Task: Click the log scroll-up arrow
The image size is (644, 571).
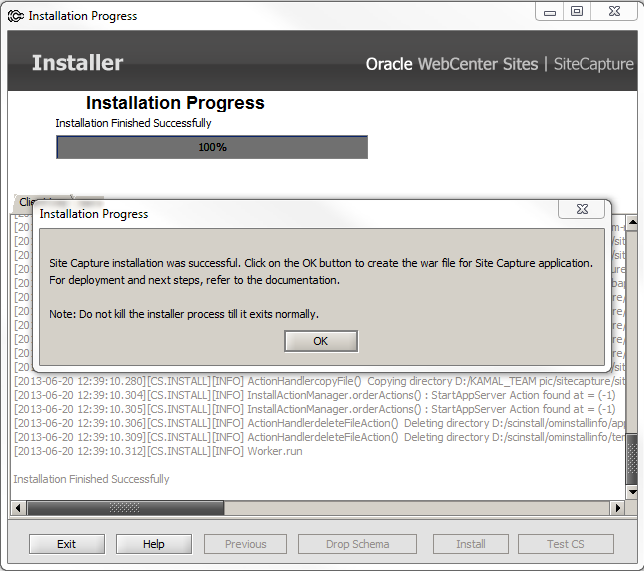Action: coord(632,223)
